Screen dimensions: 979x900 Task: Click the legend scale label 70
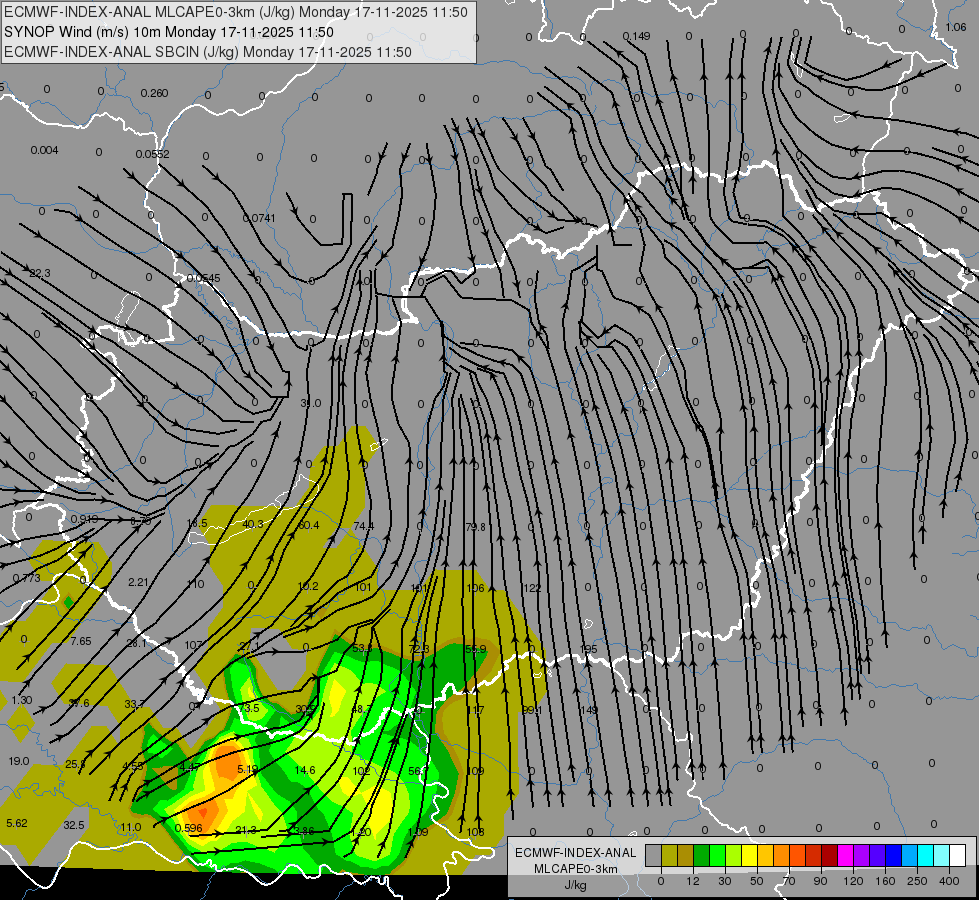(789, 881)
